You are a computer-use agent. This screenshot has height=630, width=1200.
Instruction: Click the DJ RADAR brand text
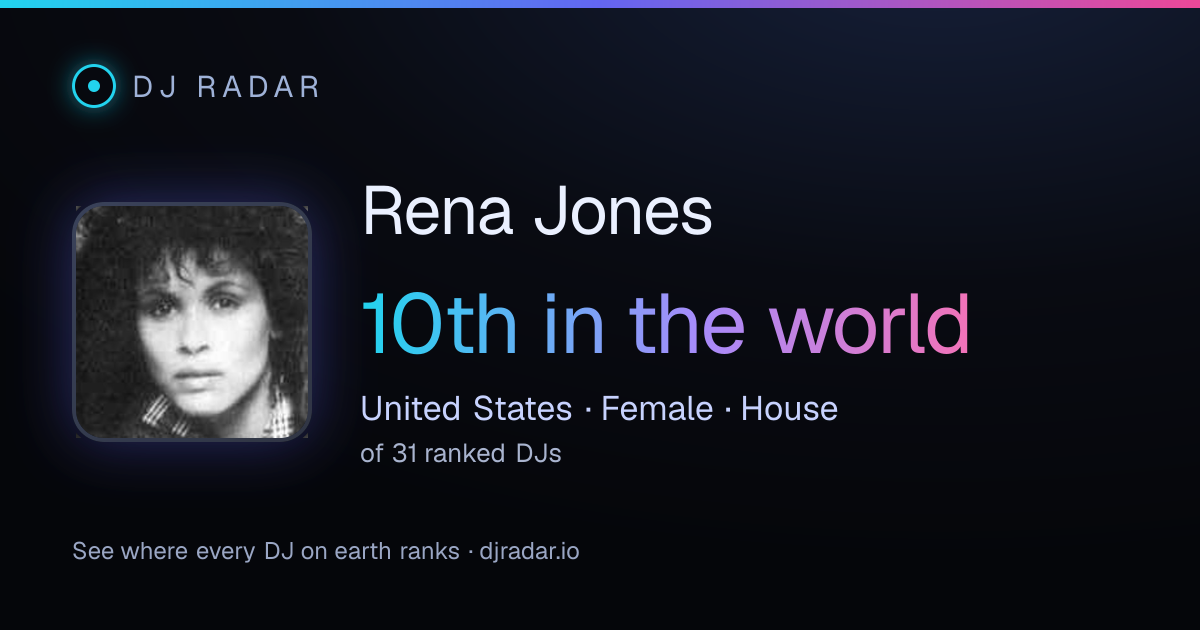226,87
